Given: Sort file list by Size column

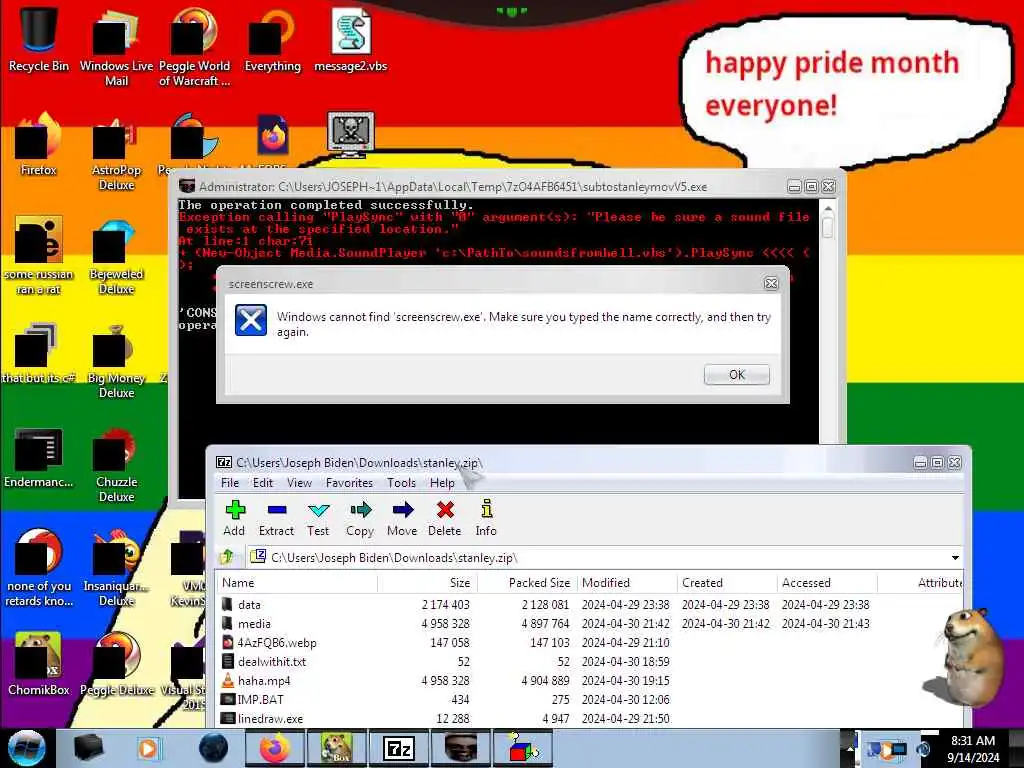Looking at the screenshot, I should 428,583.
